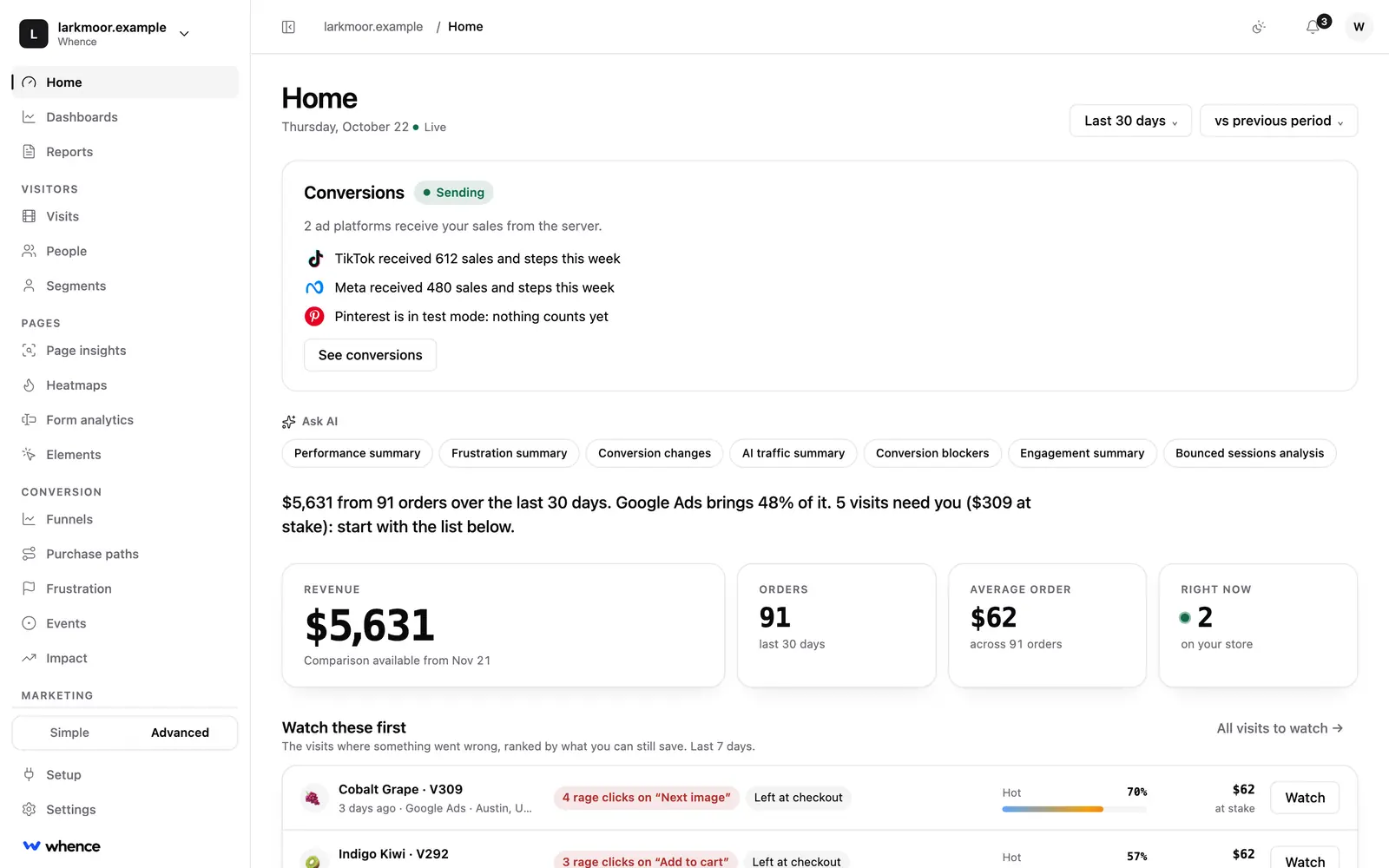Click the TikTok logo icon
This screenshot has height=868, width=1389.
(315, 259)
